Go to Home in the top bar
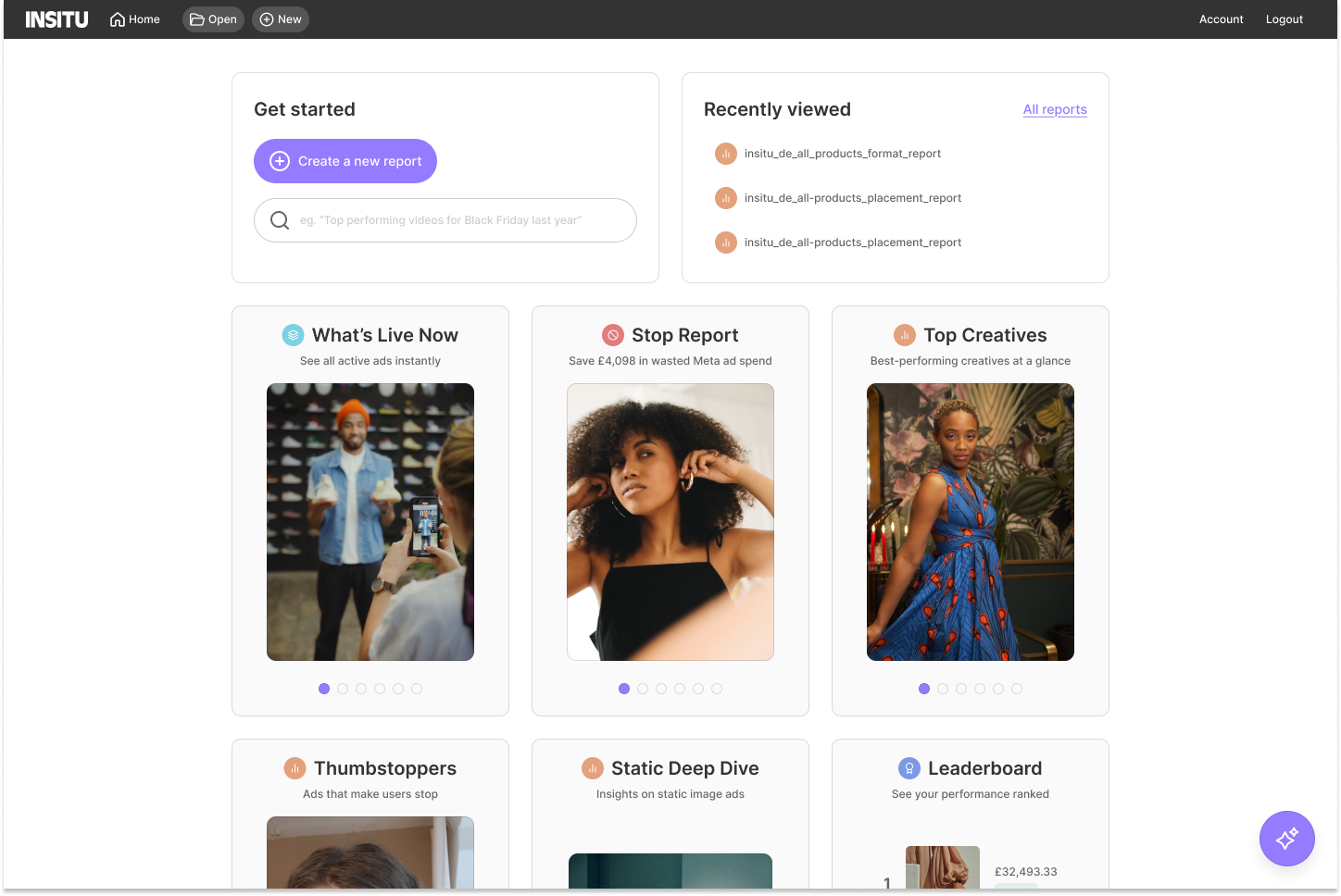1341x896 pixels. point(135,19)
